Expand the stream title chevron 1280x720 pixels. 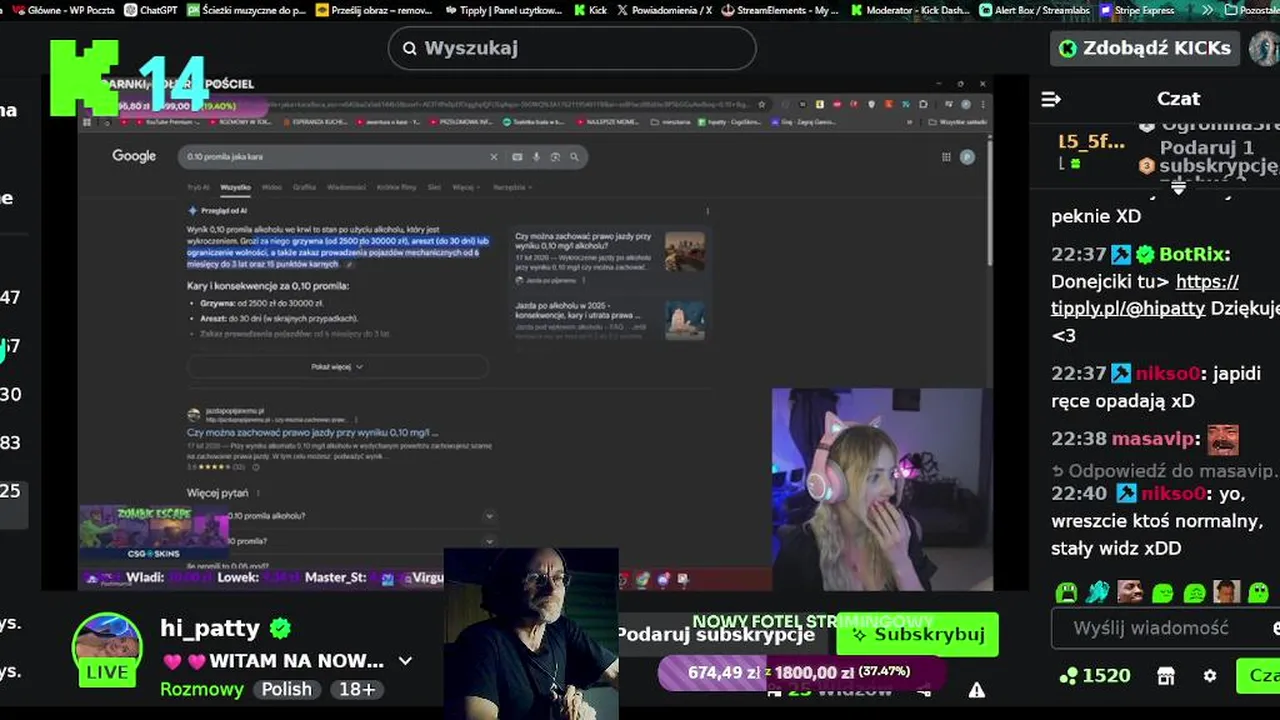click(405, 661)
